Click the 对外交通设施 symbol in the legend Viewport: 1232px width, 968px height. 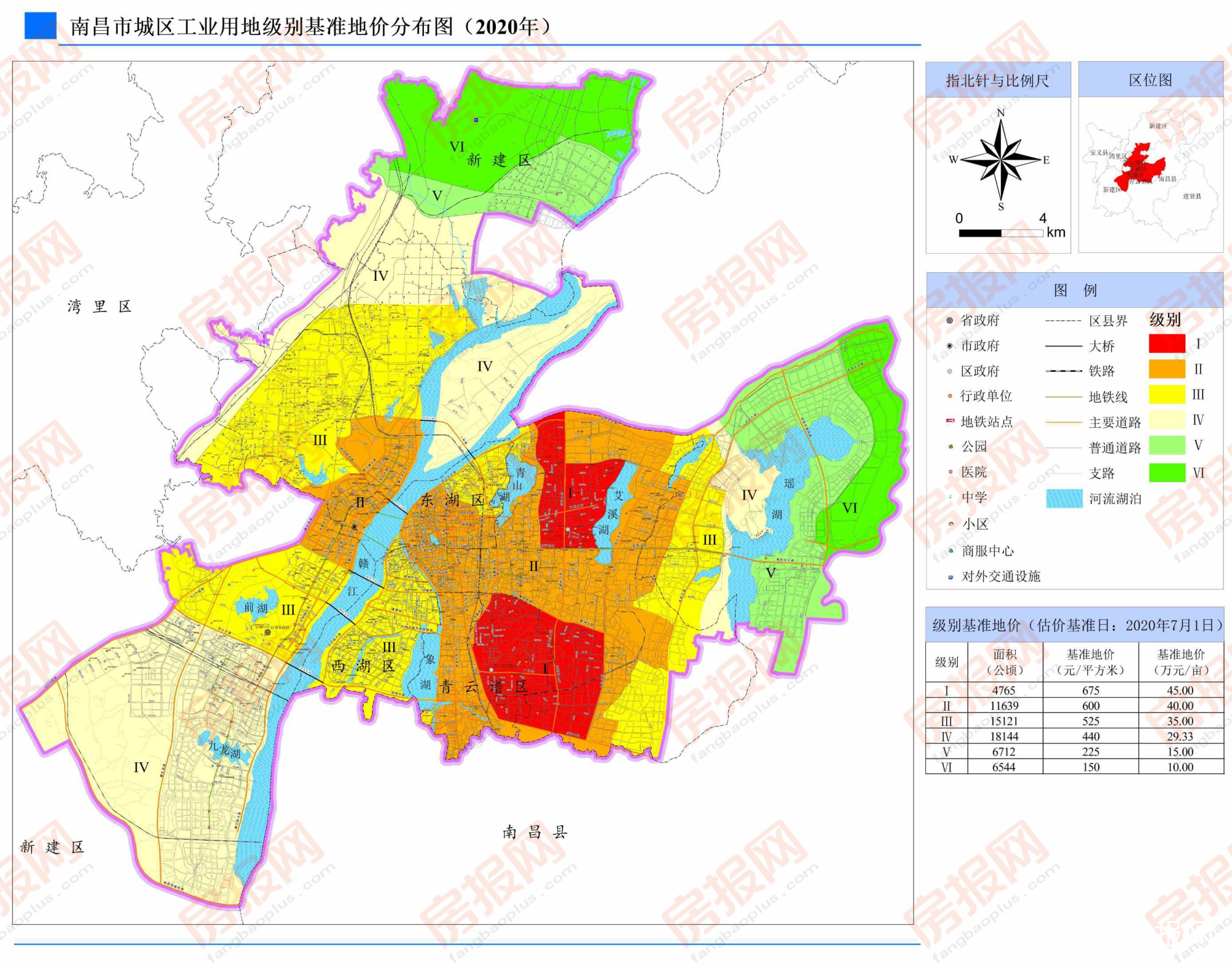(x=950, y=577)
